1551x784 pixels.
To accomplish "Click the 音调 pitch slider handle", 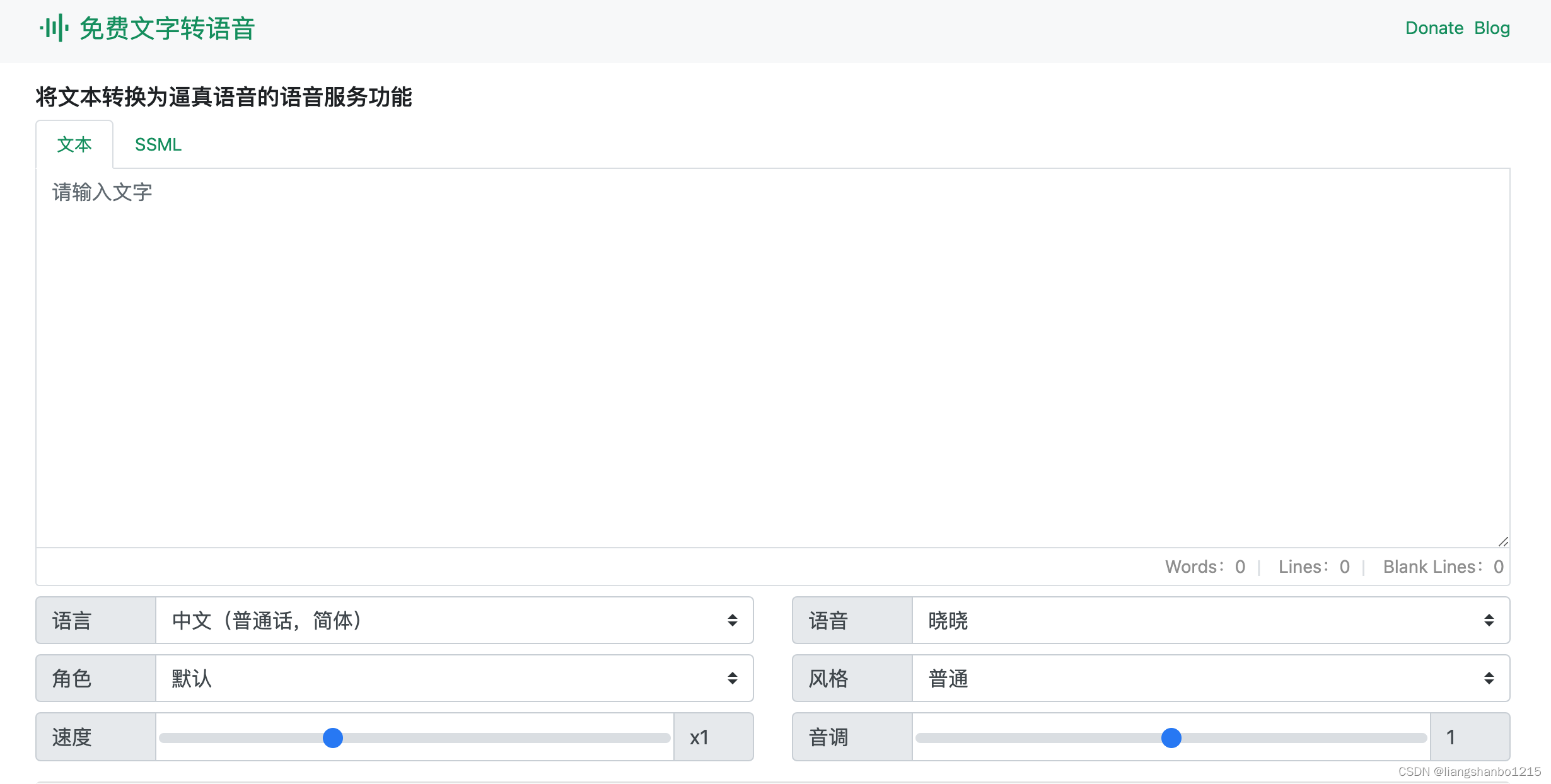I will click(1171, 737).
